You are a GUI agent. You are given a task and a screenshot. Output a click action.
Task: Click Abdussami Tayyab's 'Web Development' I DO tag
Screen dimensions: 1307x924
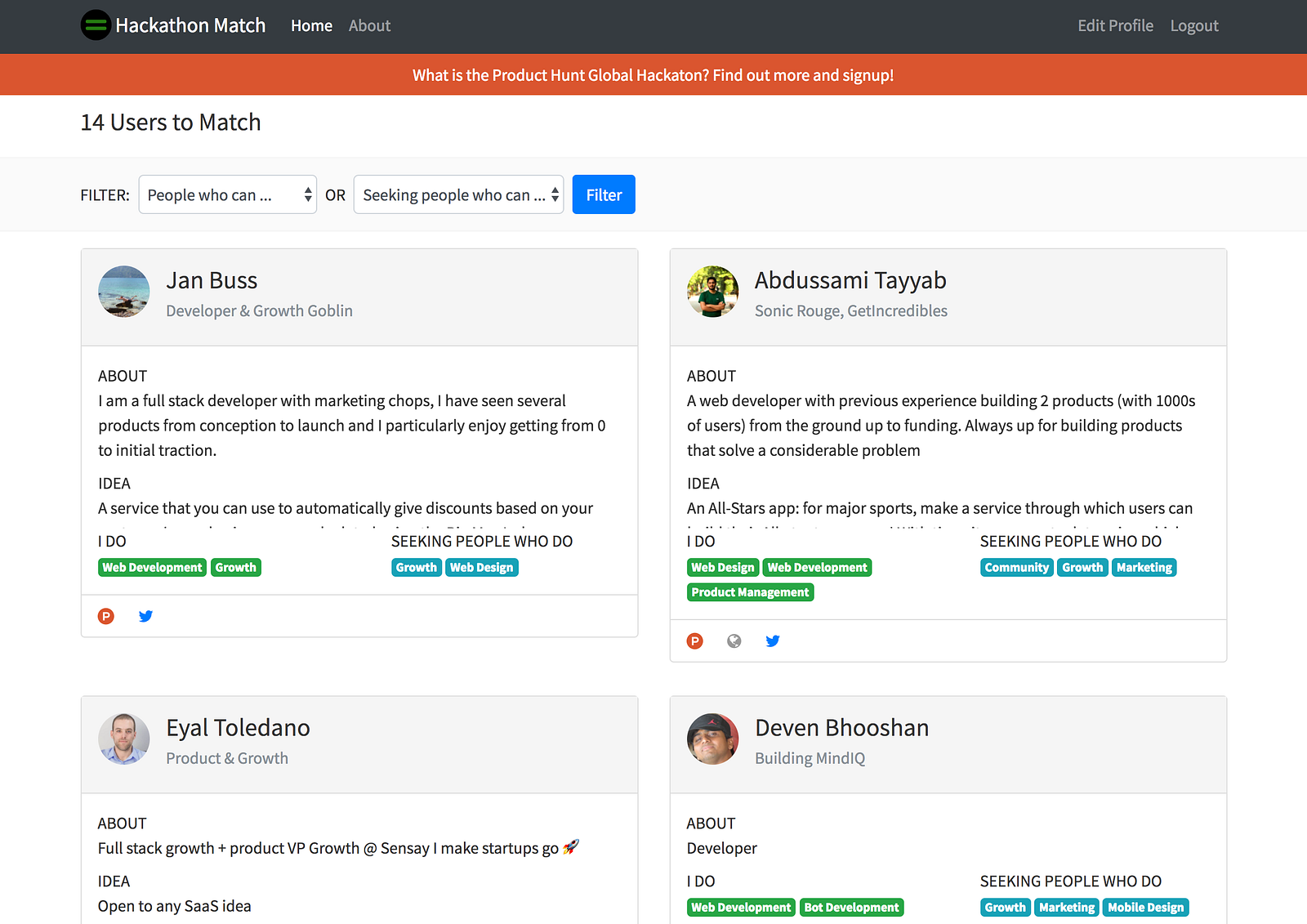[818, 568]
